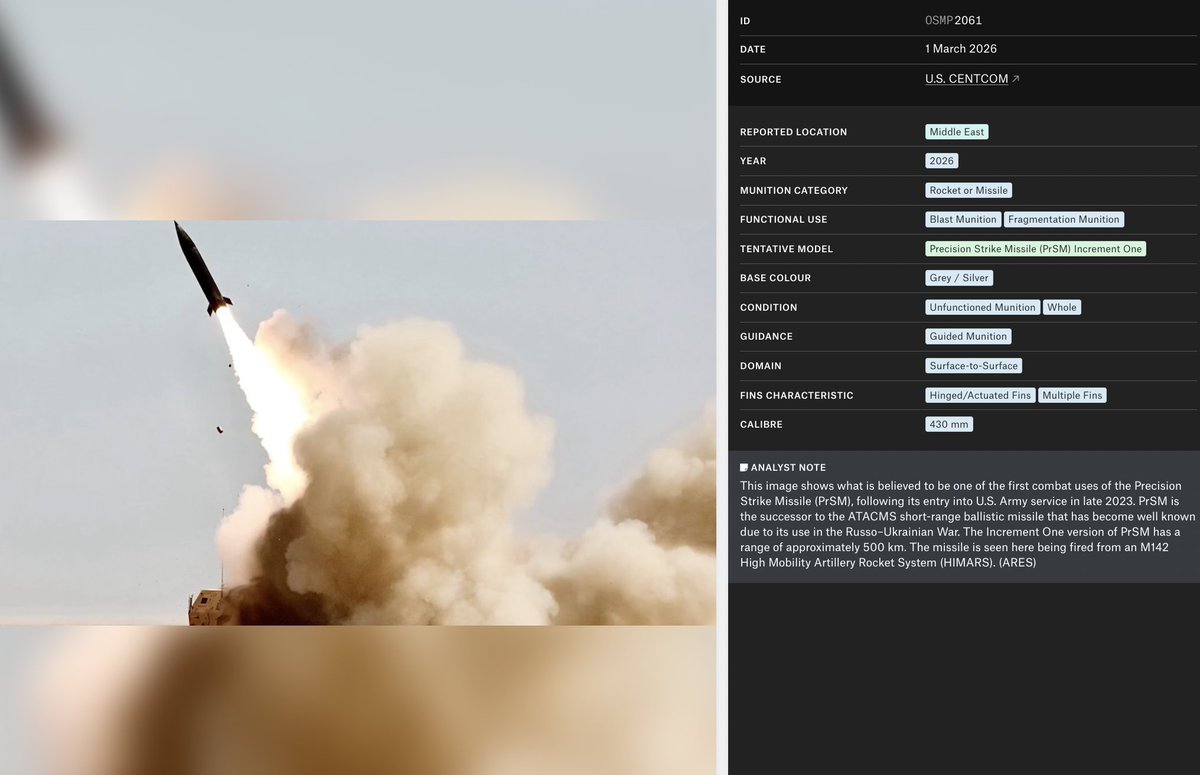The height and width of the screenshot is (775, 1200).
Task: Select the Guided Munition guidance tag
Action: tap(967, 336)
